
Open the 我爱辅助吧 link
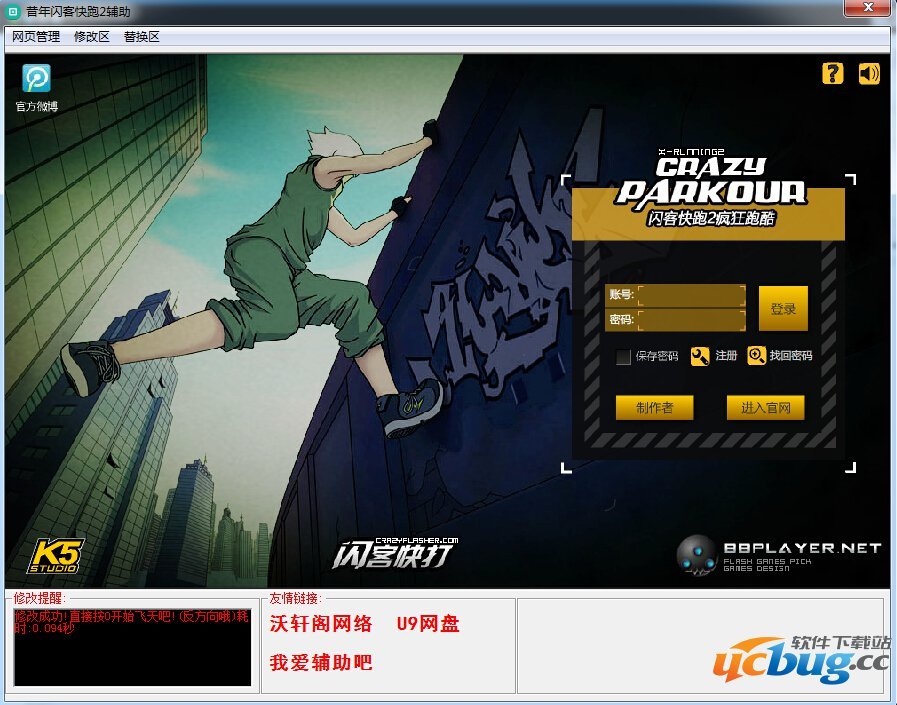point(321,662)
